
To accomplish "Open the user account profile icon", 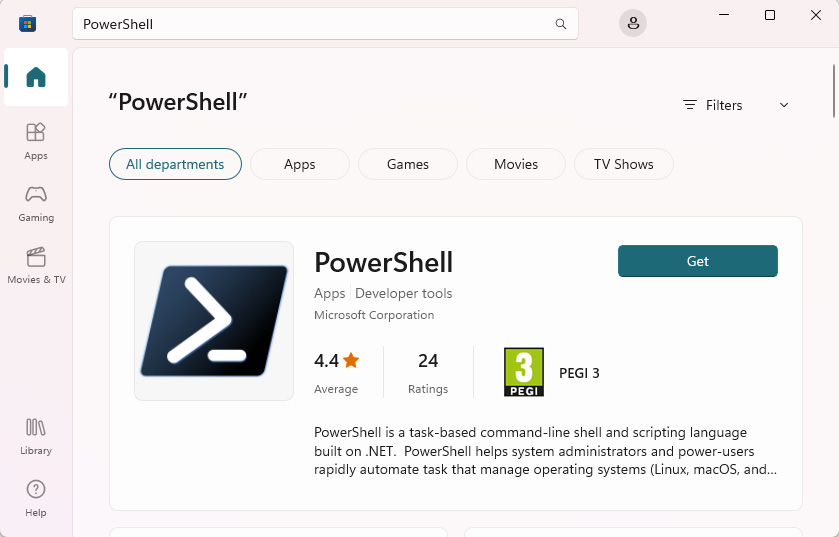I will pyautogui.click(x=633, y=24).
